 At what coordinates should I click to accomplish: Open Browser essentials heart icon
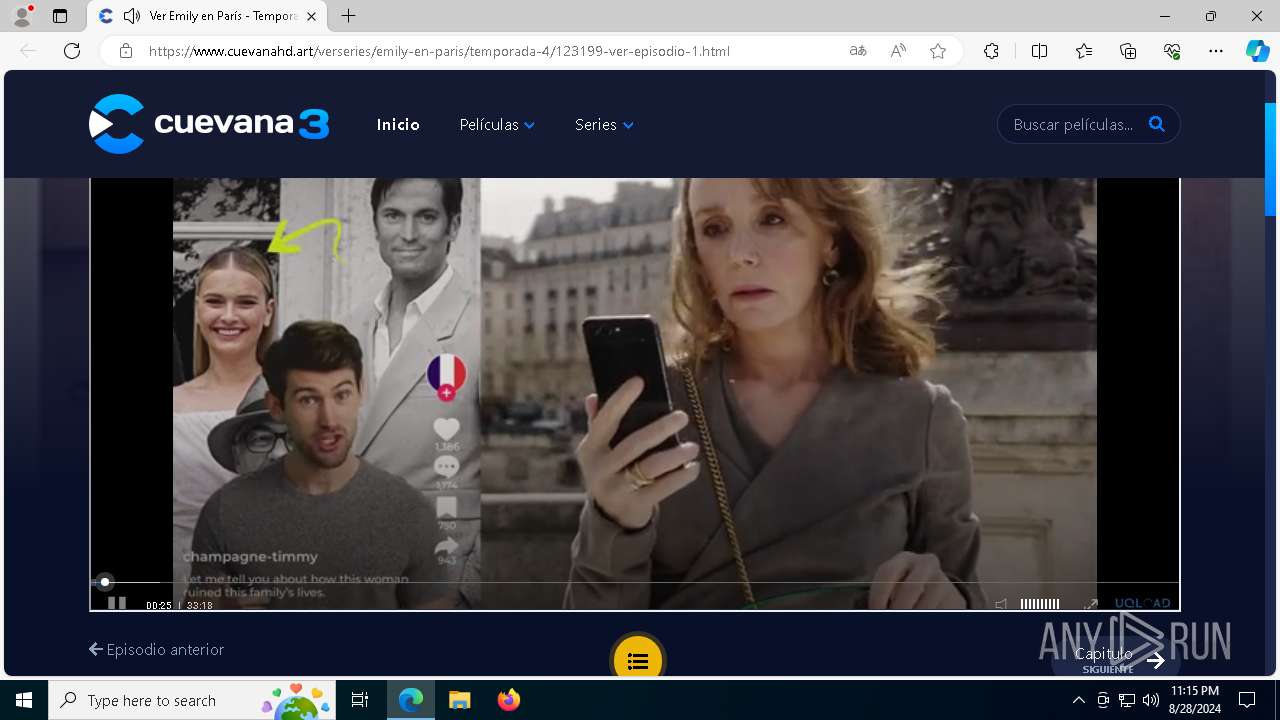coord(1172,51)
